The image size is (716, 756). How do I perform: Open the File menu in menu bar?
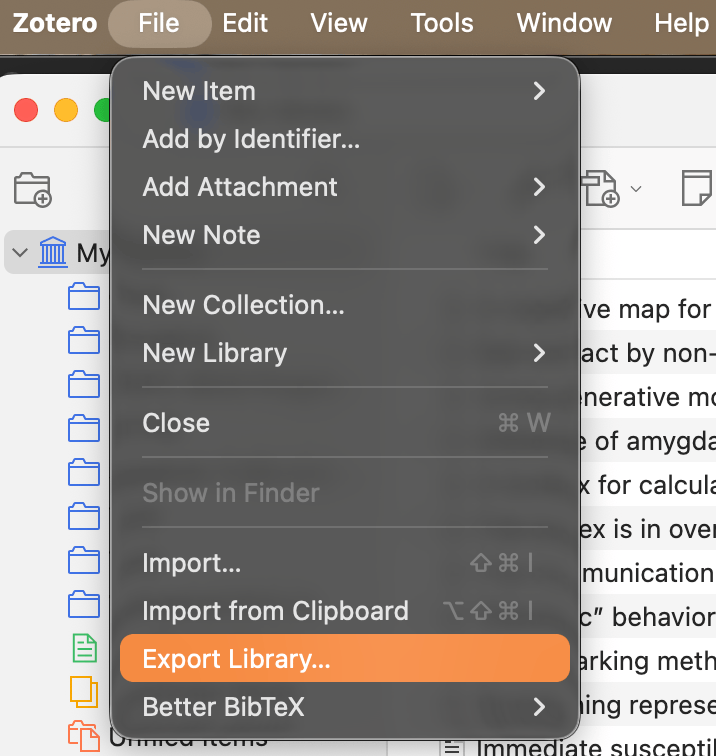[x=159, y=23]
